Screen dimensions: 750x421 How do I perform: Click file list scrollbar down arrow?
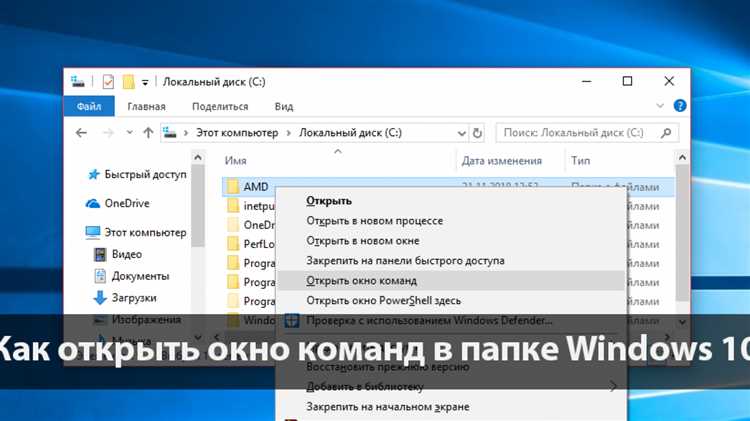pyautogui.click(x=682, y=322)
